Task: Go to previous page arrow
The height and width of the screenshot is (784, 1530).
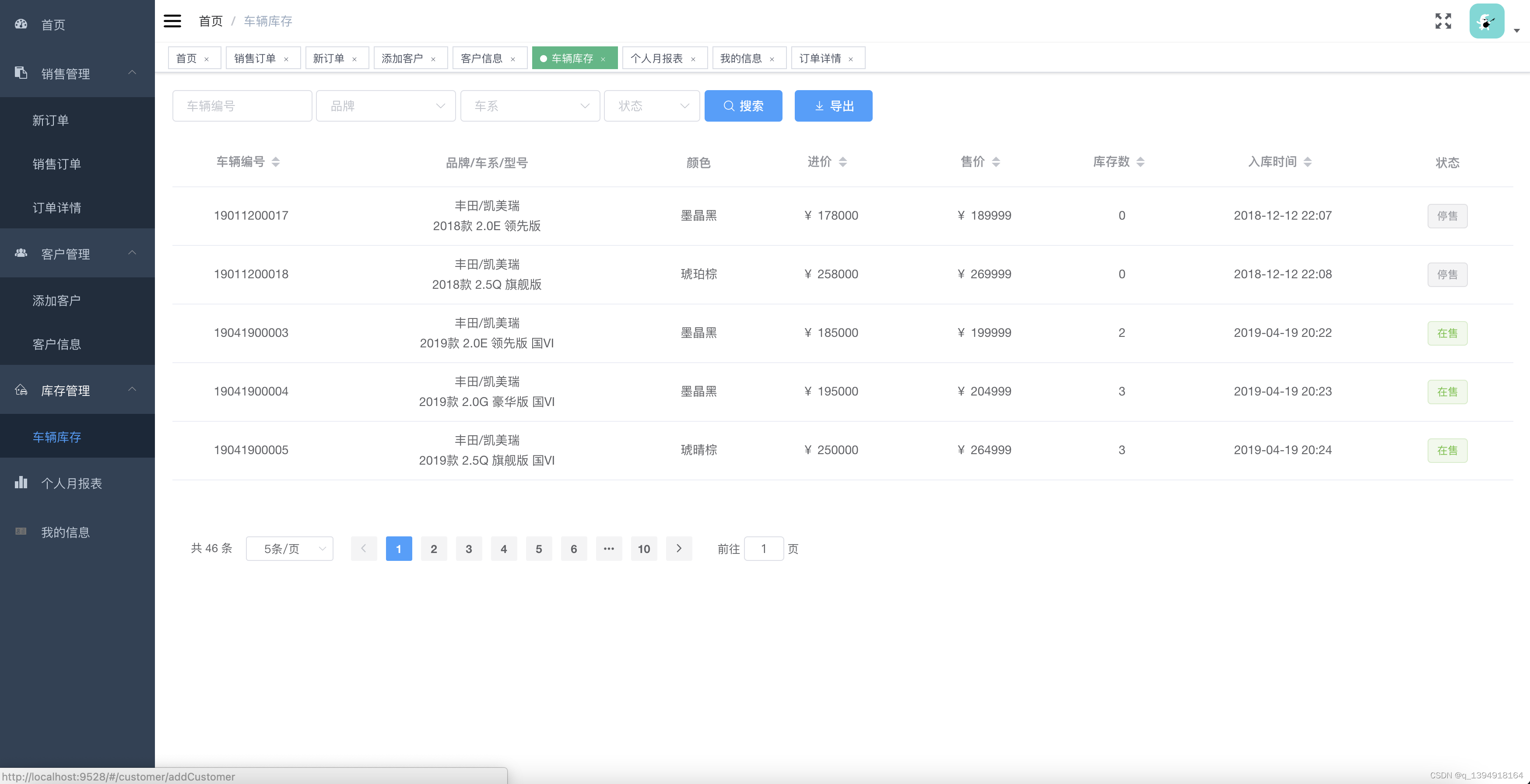Action: 364,548
